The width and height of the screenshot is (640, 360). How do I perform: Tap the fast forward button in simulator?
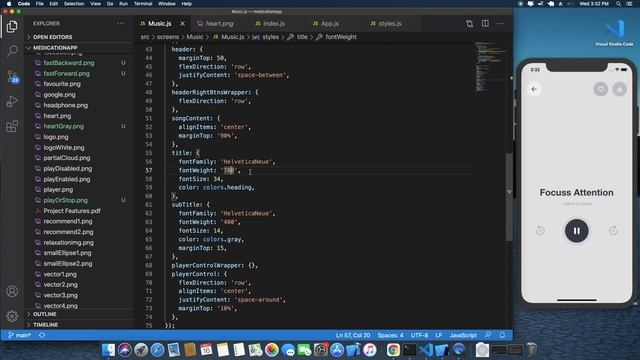[x=613, y=231]
